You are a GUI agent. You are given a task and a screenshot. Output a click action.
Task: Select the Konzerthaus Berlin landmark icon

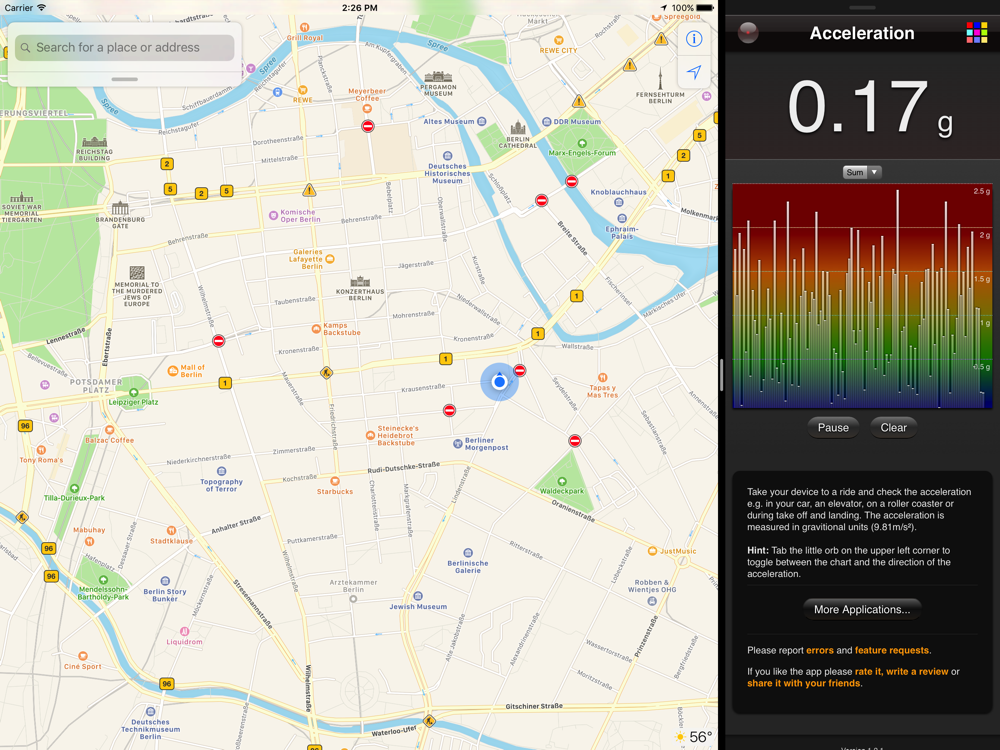point(360,281)
